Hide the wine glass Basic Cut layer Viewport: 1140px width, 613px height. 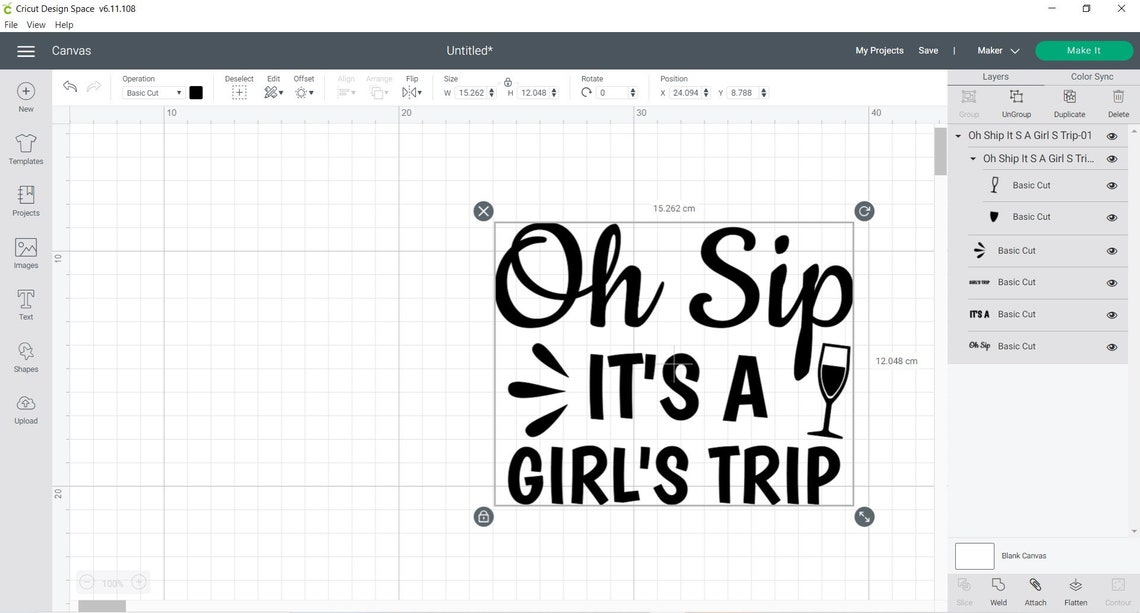coord(1112,185)
